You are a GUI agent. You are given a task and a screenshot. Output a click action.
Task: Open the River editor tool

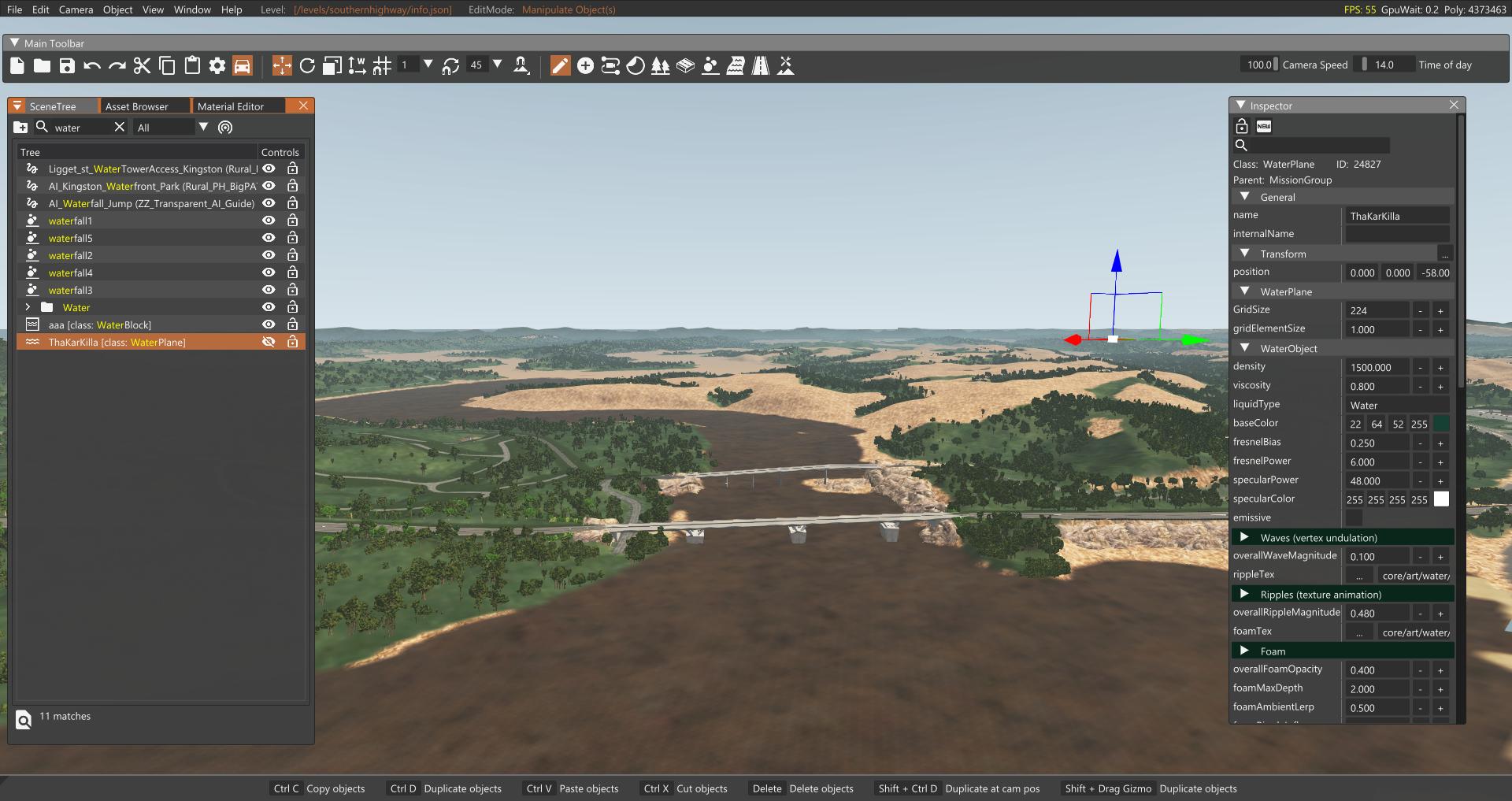[x=736, y=66]
